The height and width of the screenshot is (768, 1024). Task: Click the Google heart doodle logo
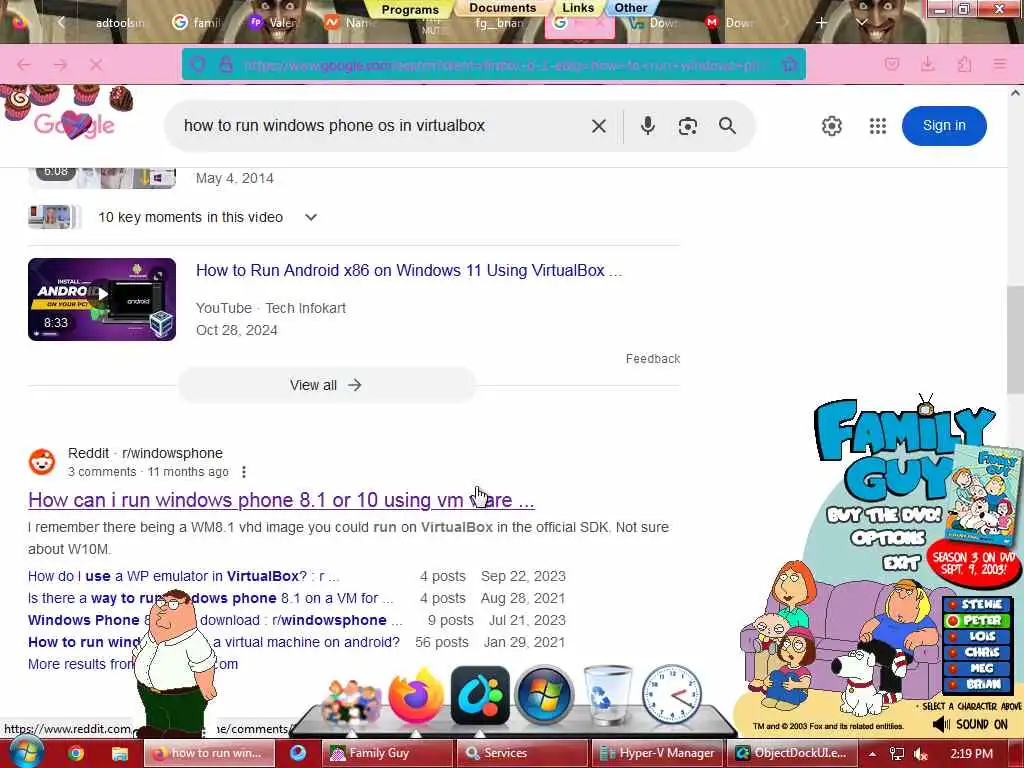74,123
